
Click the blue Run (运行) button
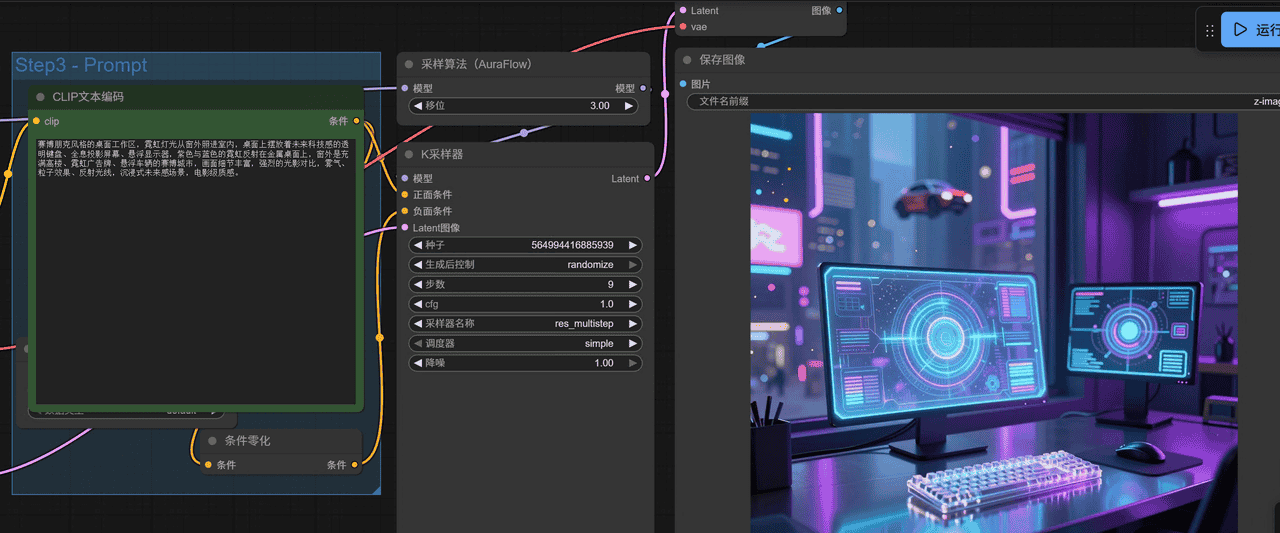[1251, 30]
